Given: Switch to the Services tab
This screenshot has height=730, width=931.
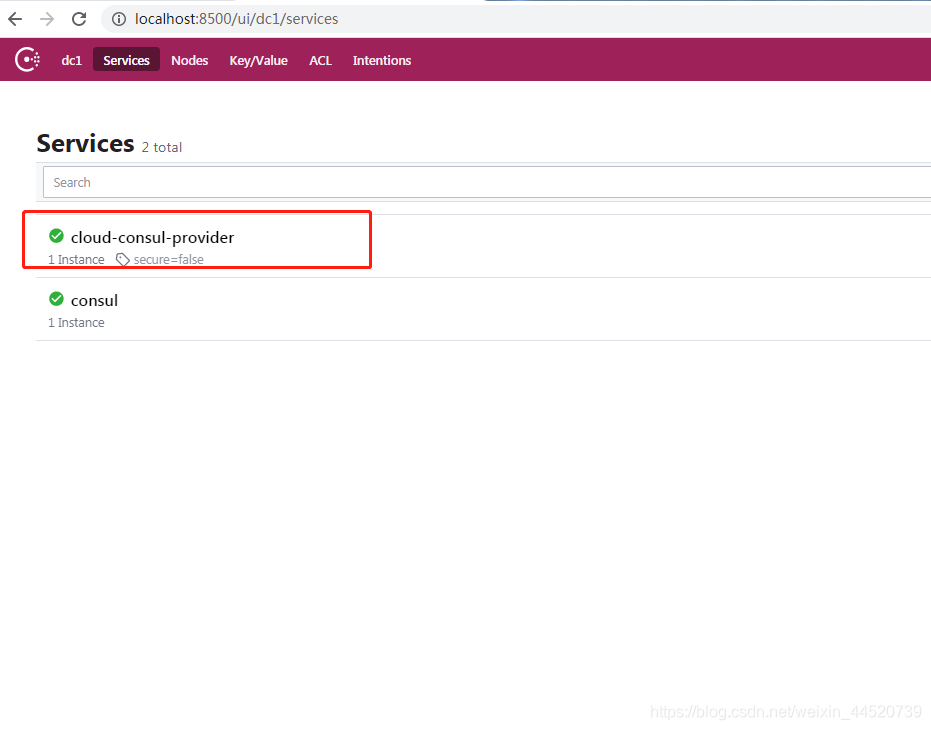Looking at the screenshot, I should click(x=126, y=60).
